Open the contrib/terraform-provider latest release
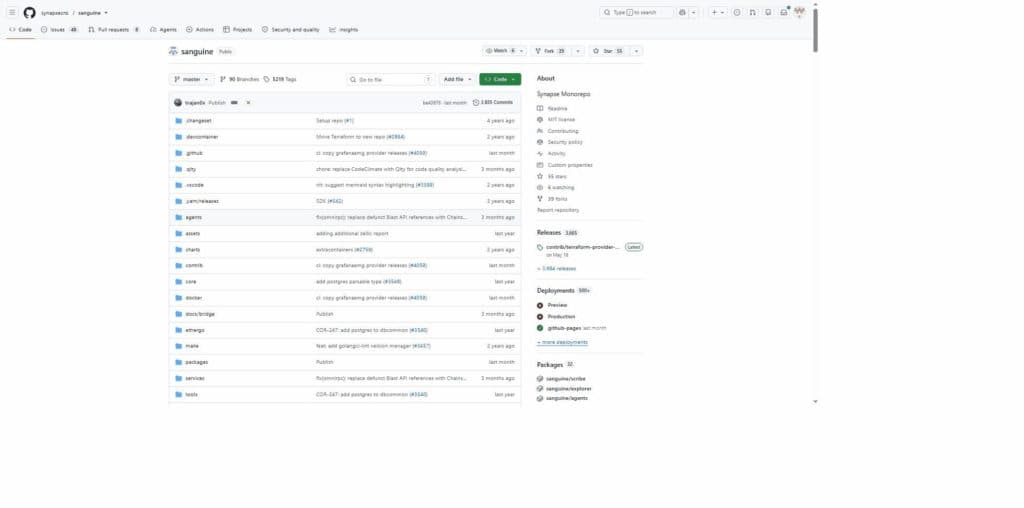Viewport: 1024px width, 508px height. [583, 247]
